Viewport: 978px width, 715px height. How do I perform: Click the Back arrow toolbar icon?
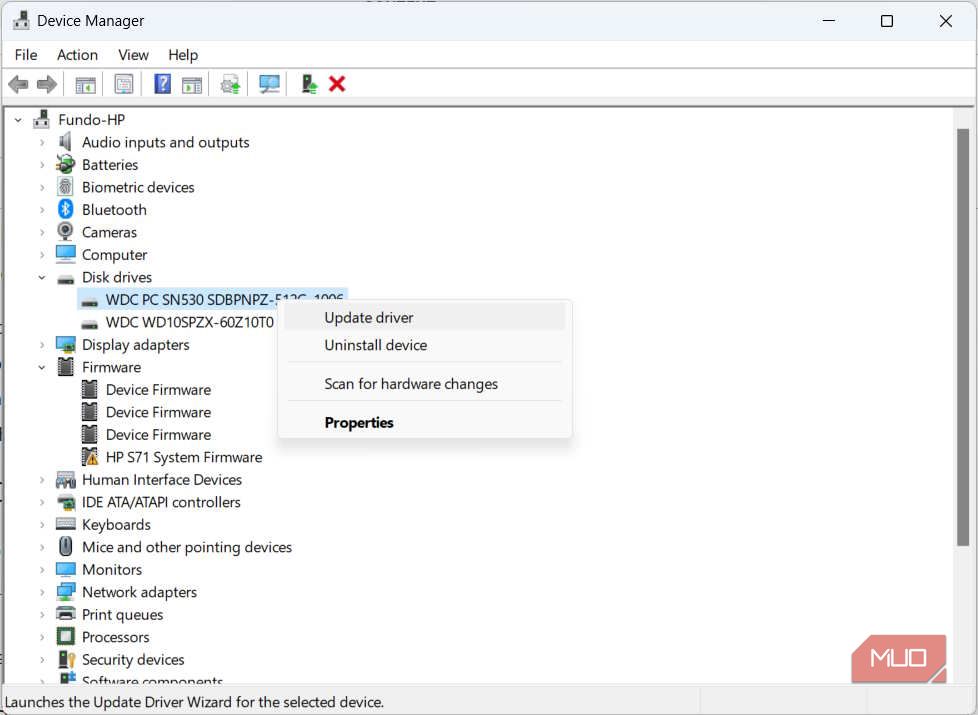pos(18,84)
